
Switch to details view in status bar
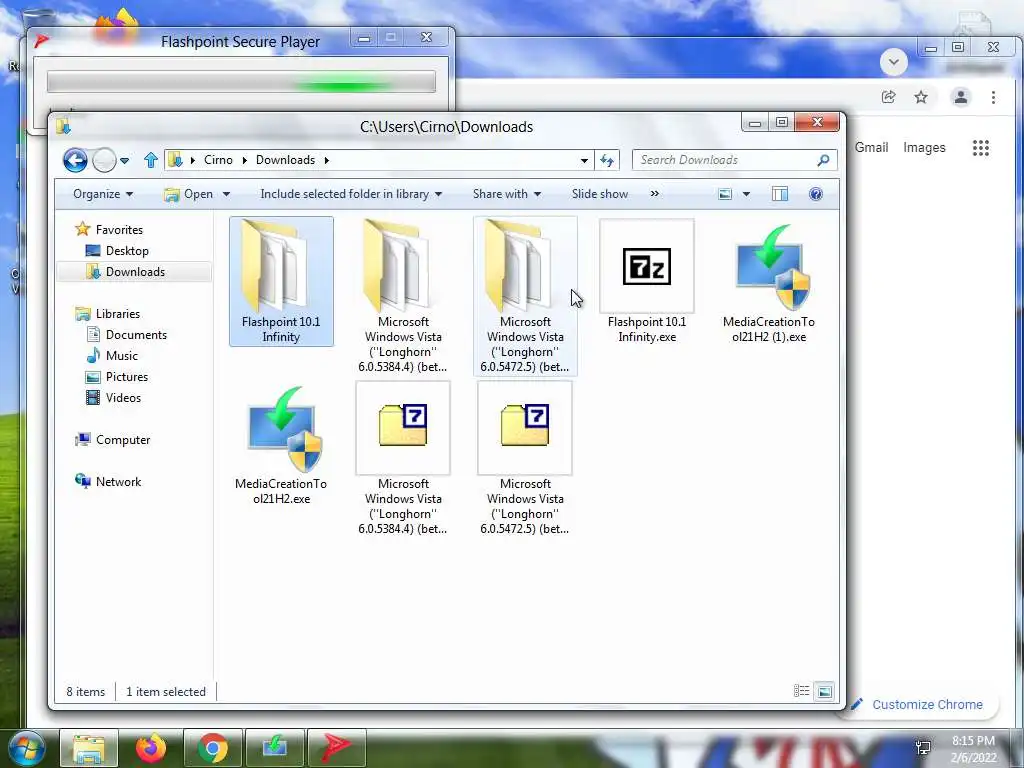coord(802,691)
